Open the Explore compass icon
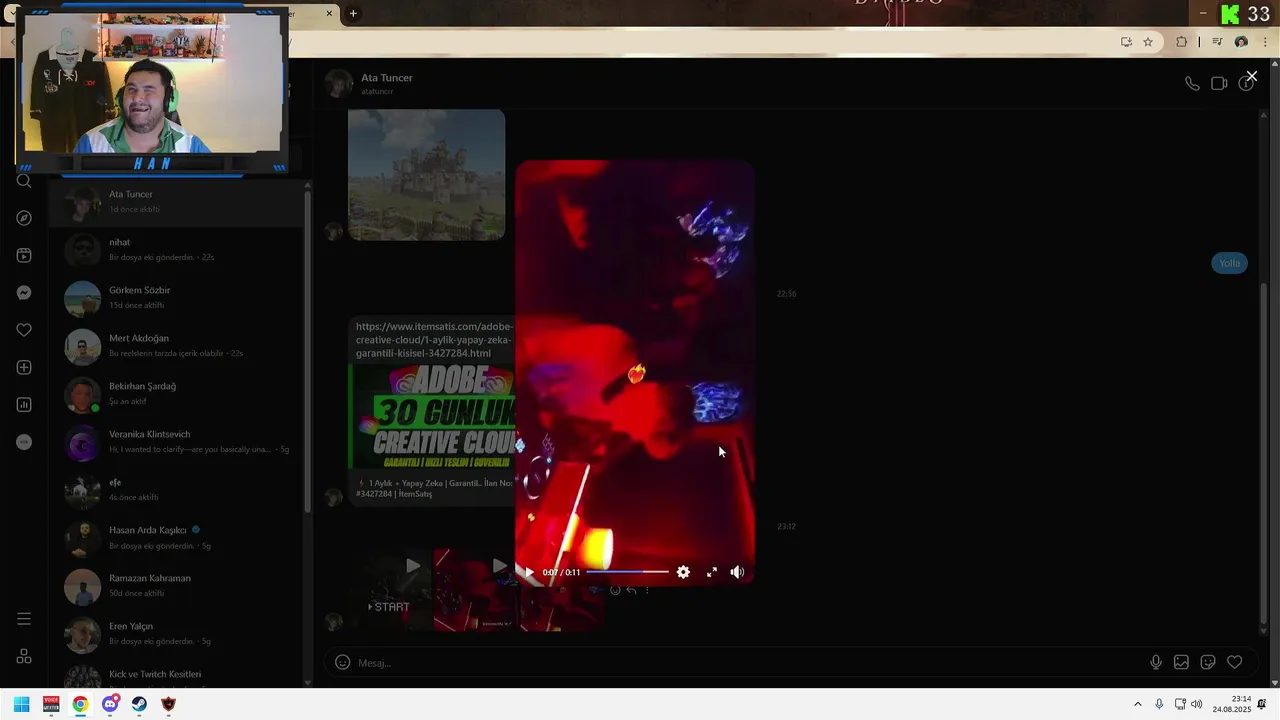Screen dimensions: 1280x720 tap(24, 218)
